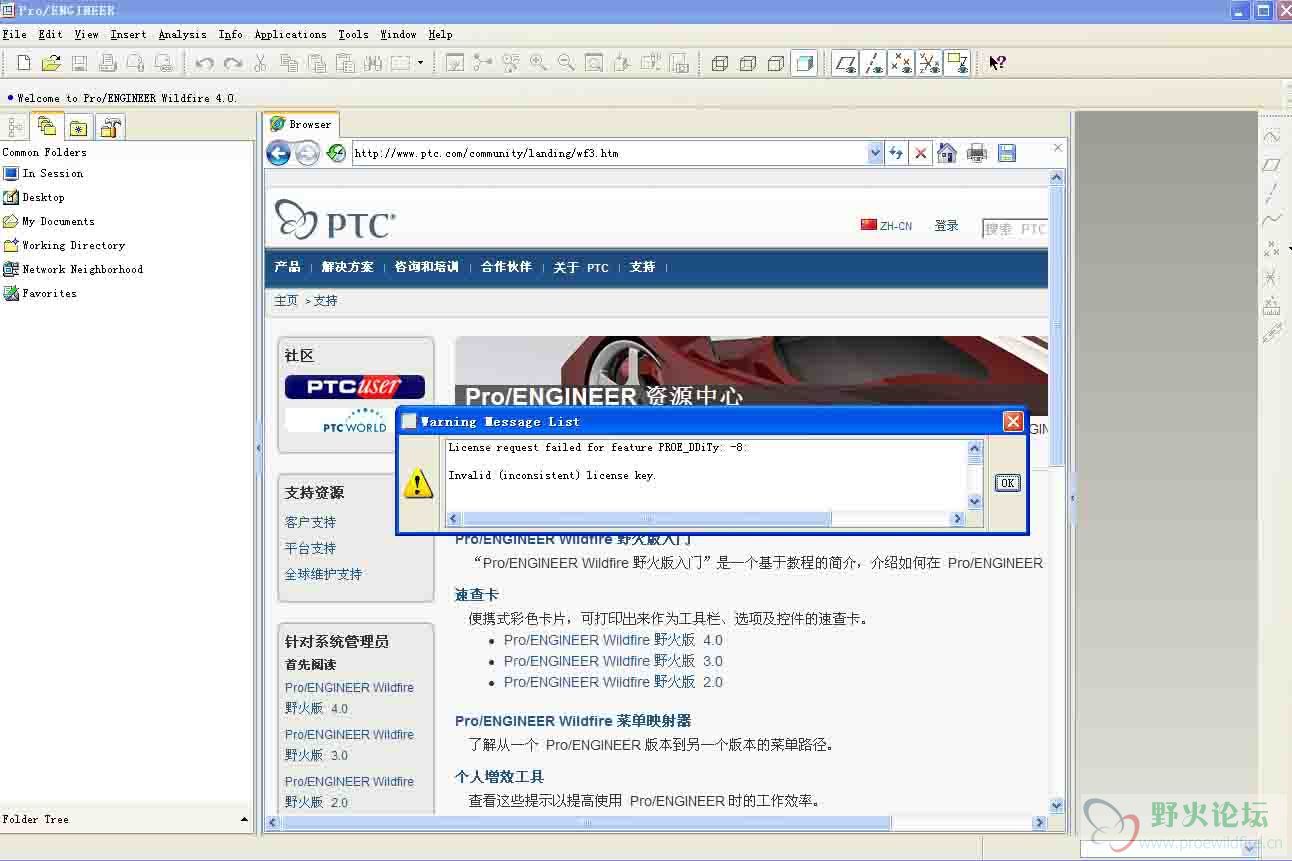Click the PTC search input field

coord(1015,229)
